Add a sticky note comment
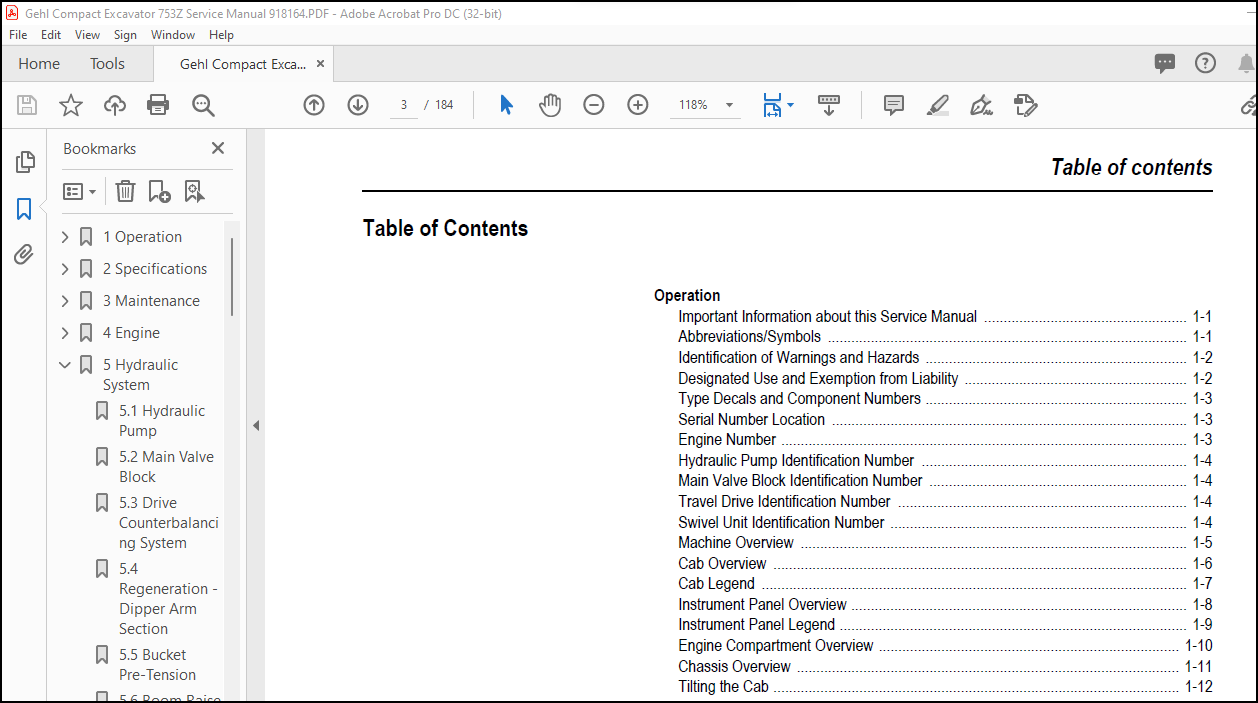 pos(894,105)
